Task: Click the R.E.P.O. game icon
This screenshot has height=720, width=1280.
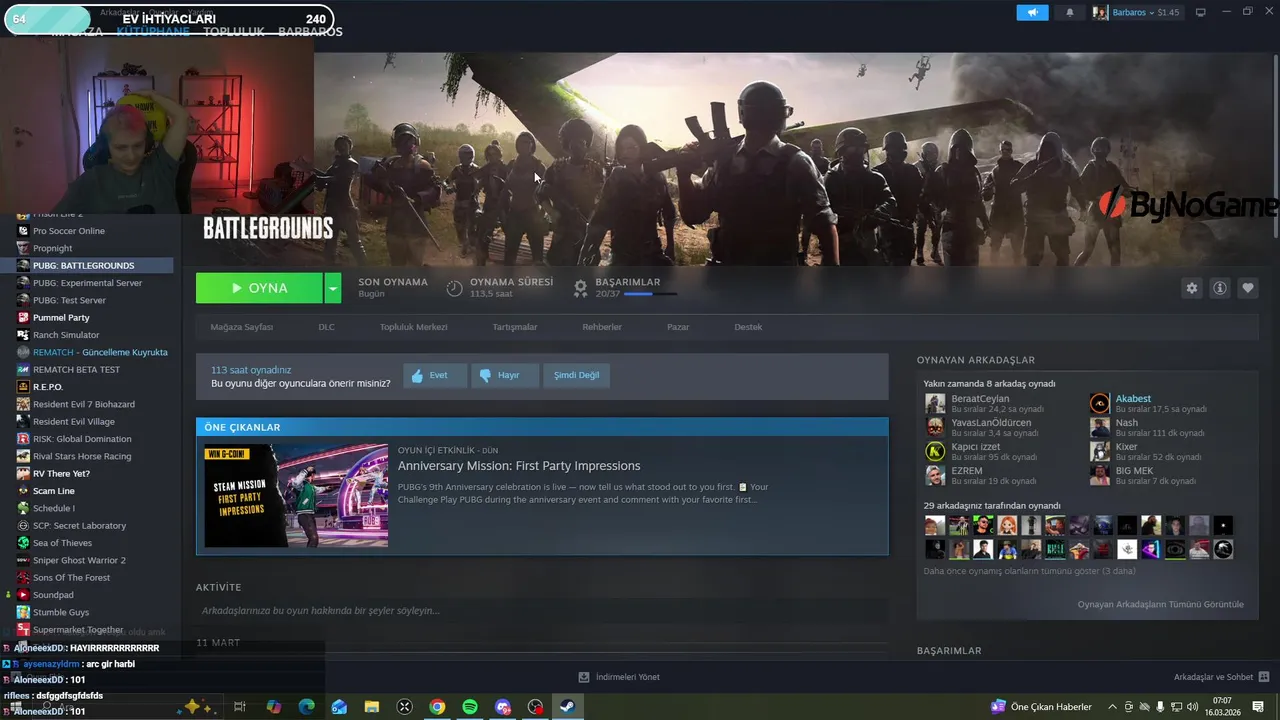Action: [24, 387]
